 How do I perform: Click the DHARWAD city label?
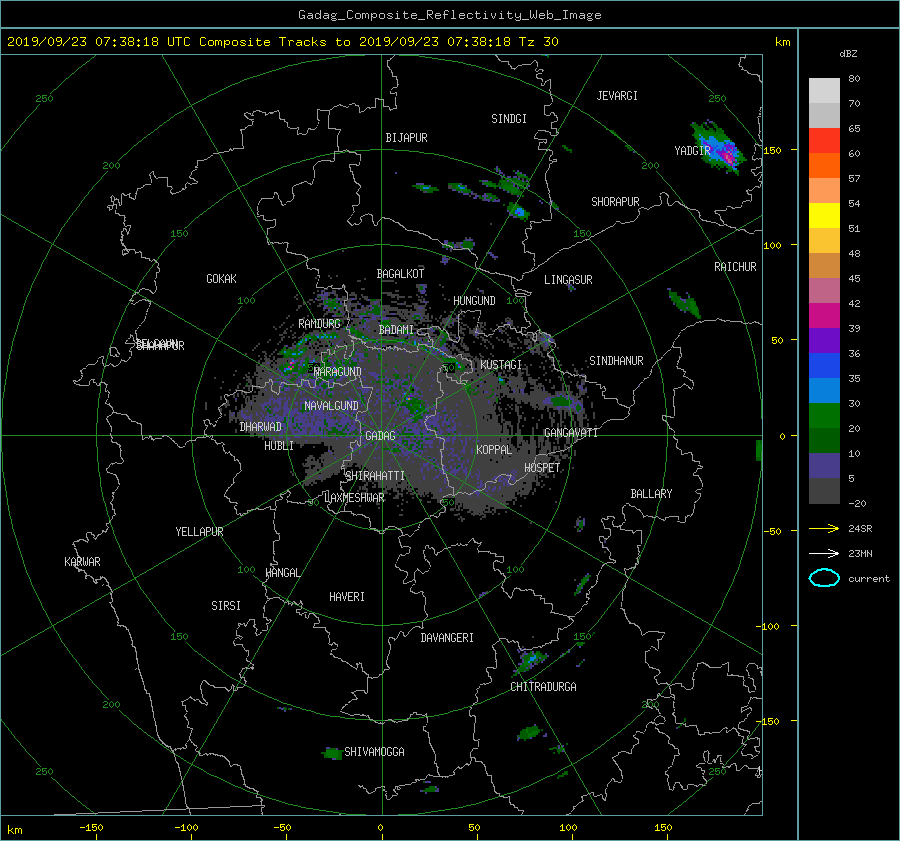pos(261,427)
